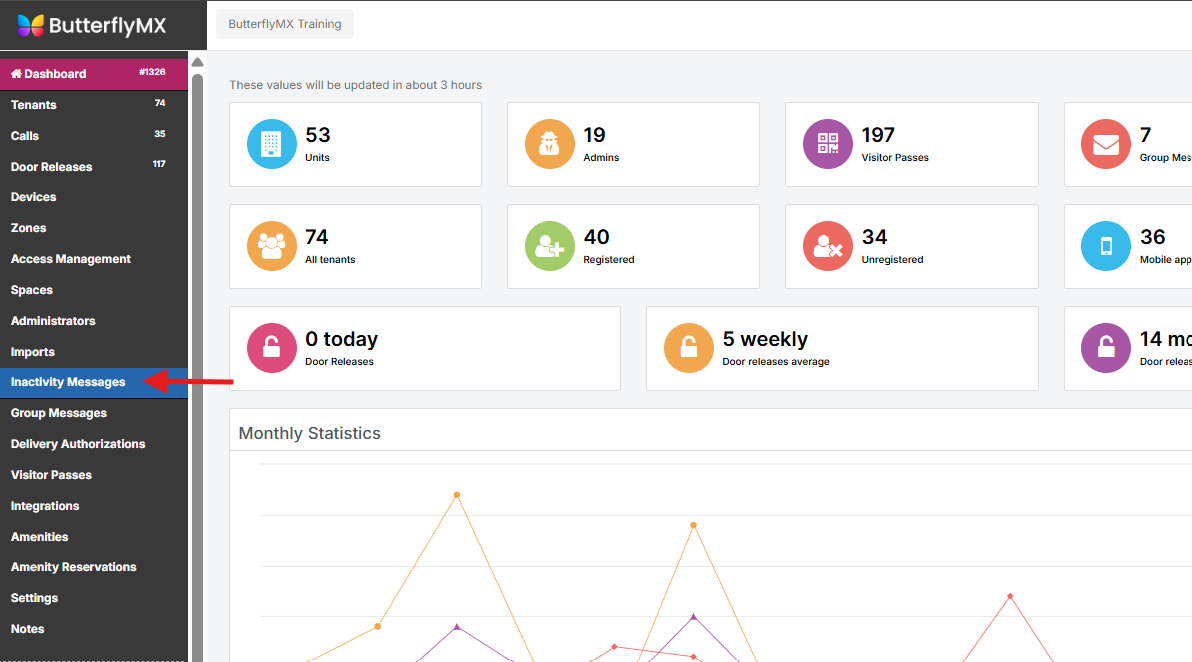Click the ButterflyMX Training button
The height and width of the screenshot is (662, 1192).
tap(285, 25)
